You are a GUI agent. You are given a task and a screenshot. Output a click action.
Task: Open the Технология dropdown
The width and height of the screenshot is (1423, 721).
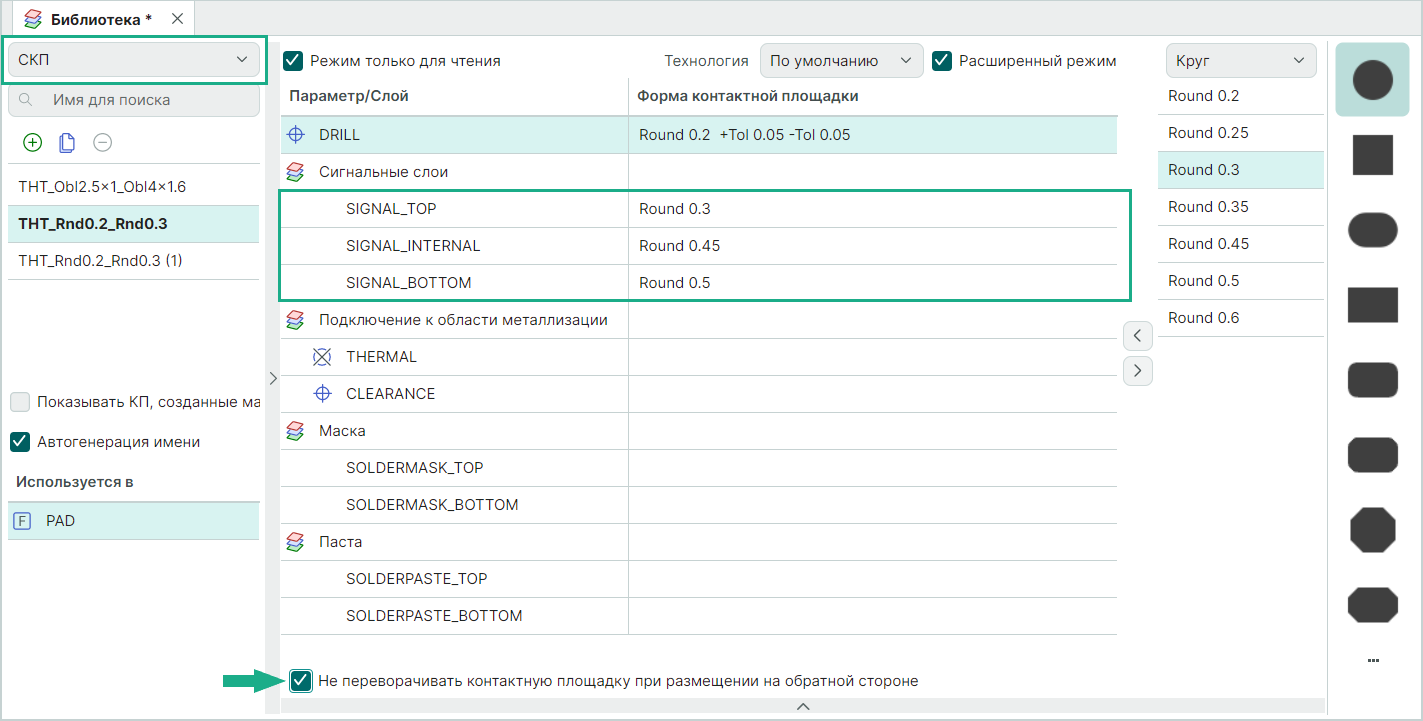click(x=840, y=61)
